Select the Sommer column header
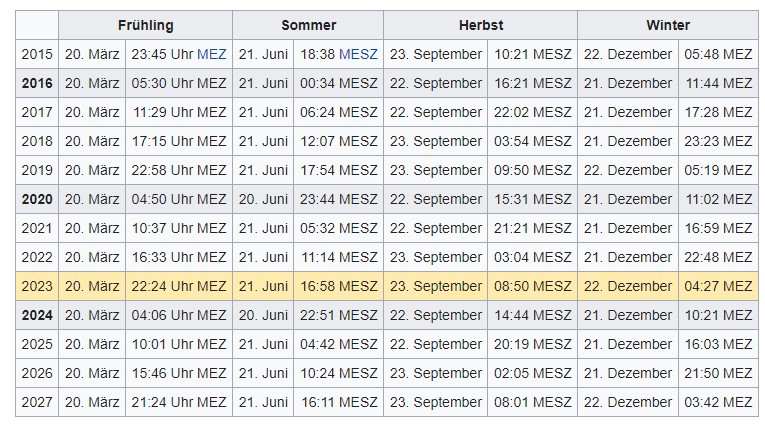This screenshot has height=426, width=765. (308, 25)
